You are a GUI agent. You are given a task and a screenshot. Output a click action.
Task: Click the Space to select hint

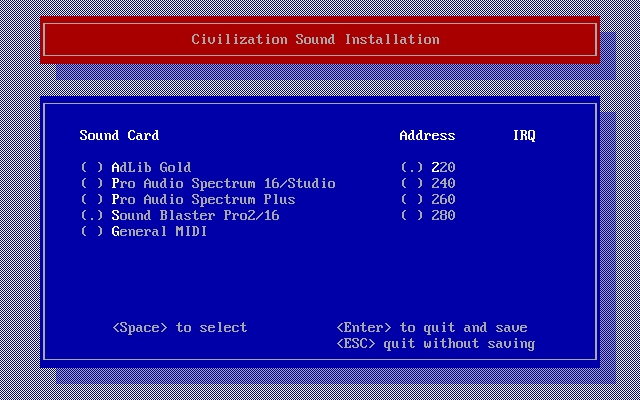180,328
